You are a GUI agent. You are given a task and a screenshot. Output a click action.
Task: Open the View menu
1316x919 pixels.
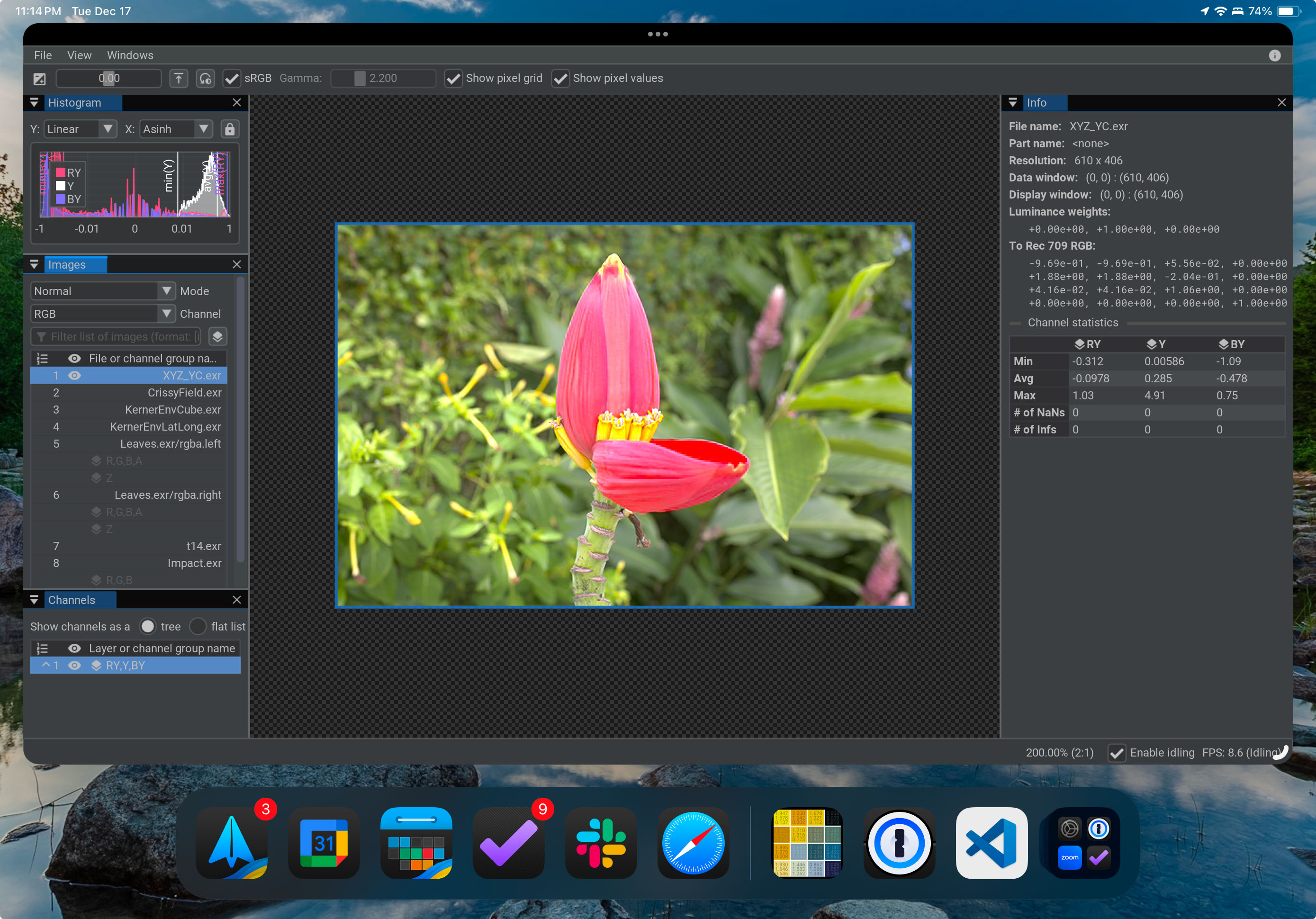[x=79, y=55]
